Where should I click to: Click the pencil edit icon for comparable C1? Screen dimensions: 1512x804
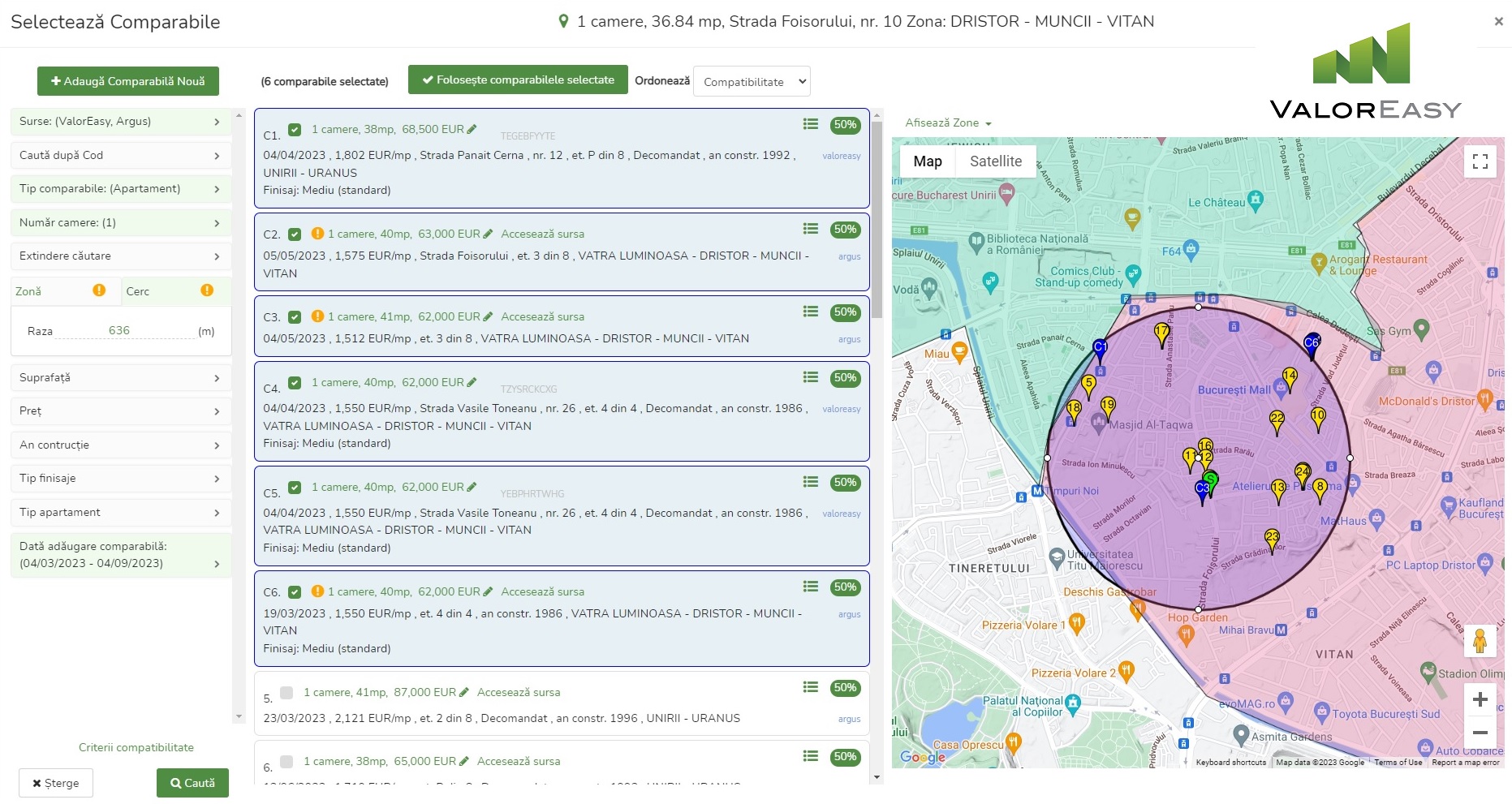[x=472, y=129]
